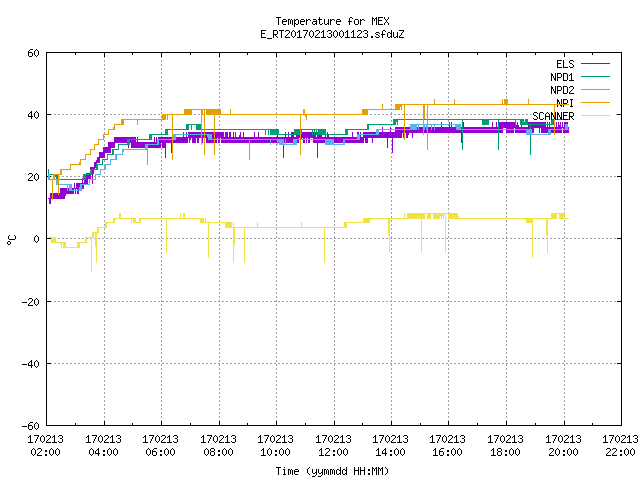Click the y-axis tick label 60

click(33, 53)
